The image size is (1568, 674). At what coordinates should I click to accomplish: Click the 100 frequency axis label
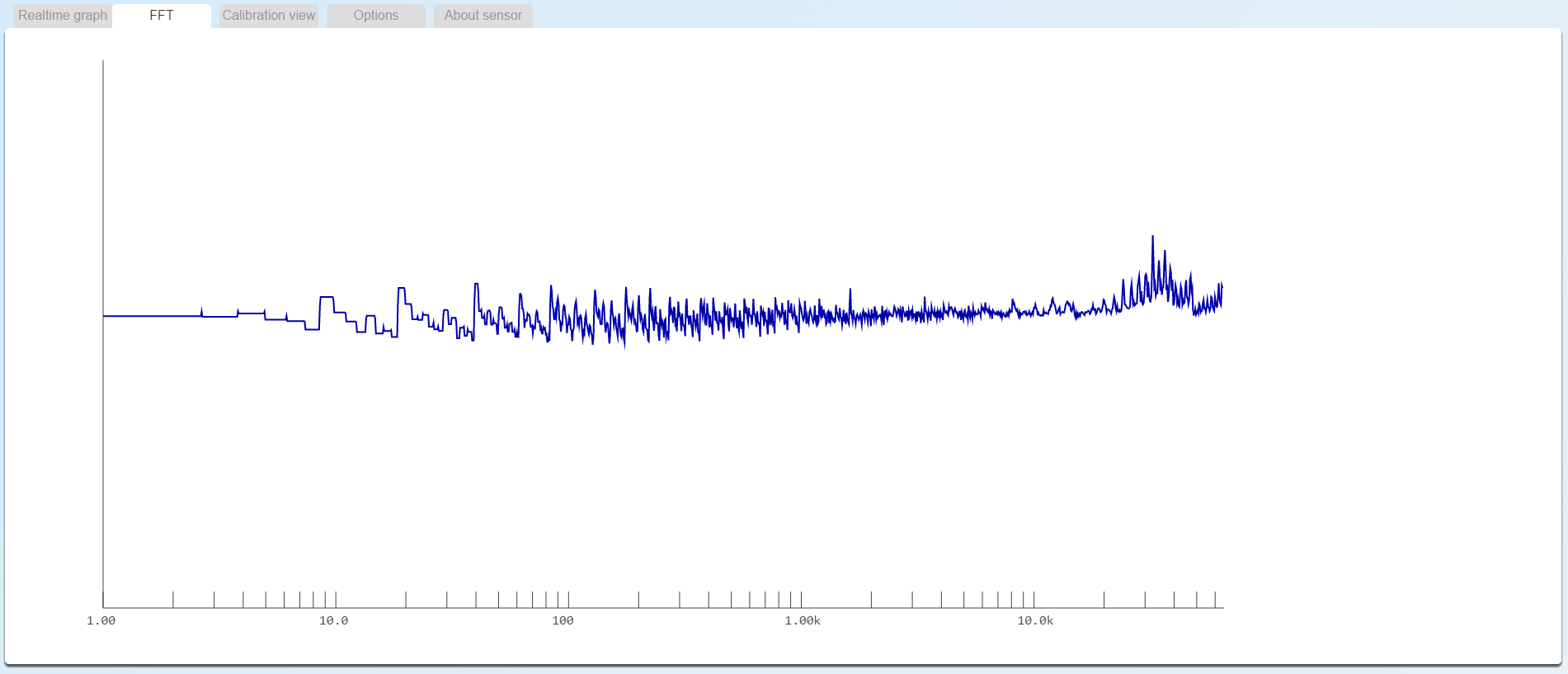(563, 621)
